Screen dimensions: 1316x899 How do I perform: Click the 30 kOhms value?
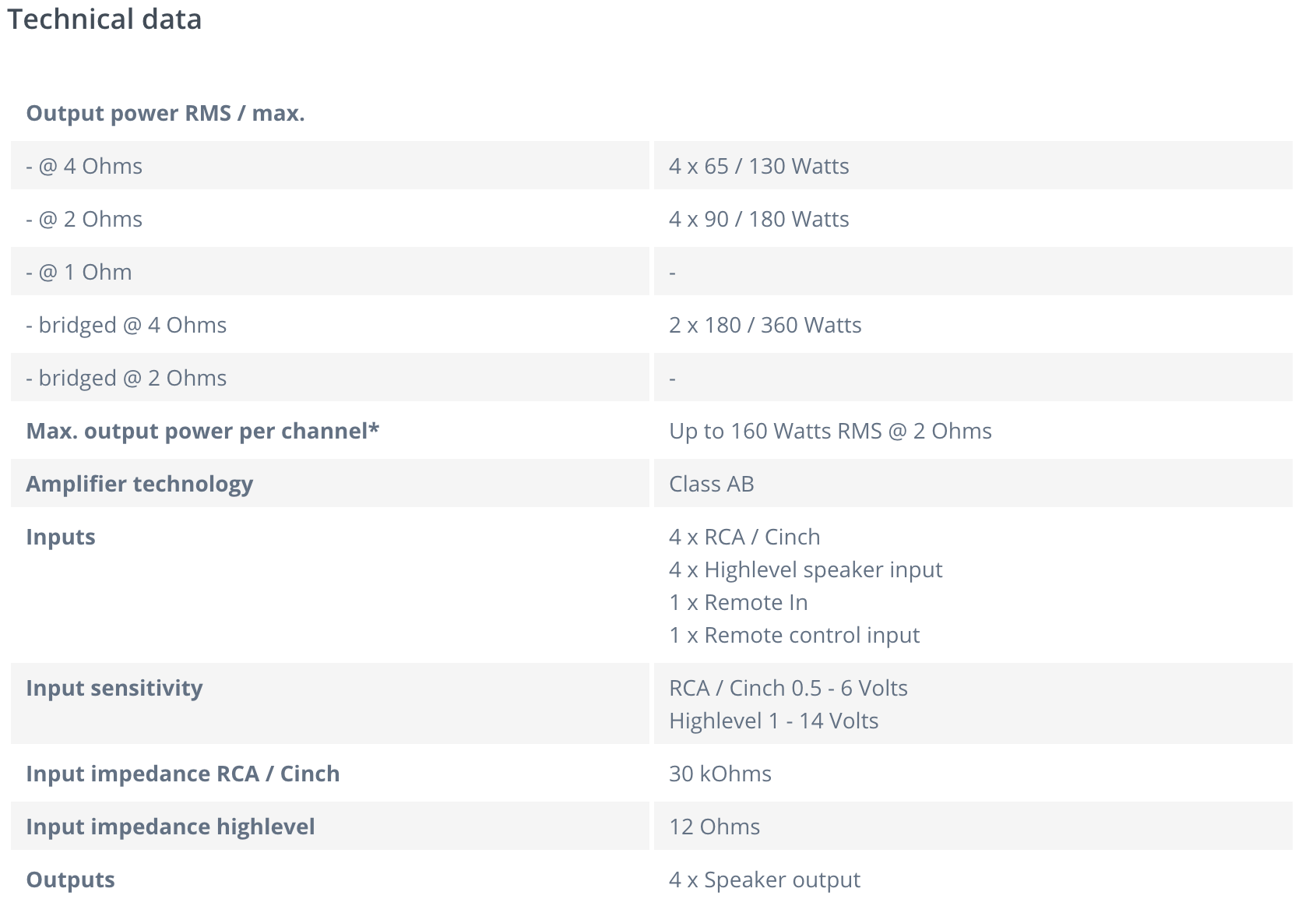tap(720, 774)
